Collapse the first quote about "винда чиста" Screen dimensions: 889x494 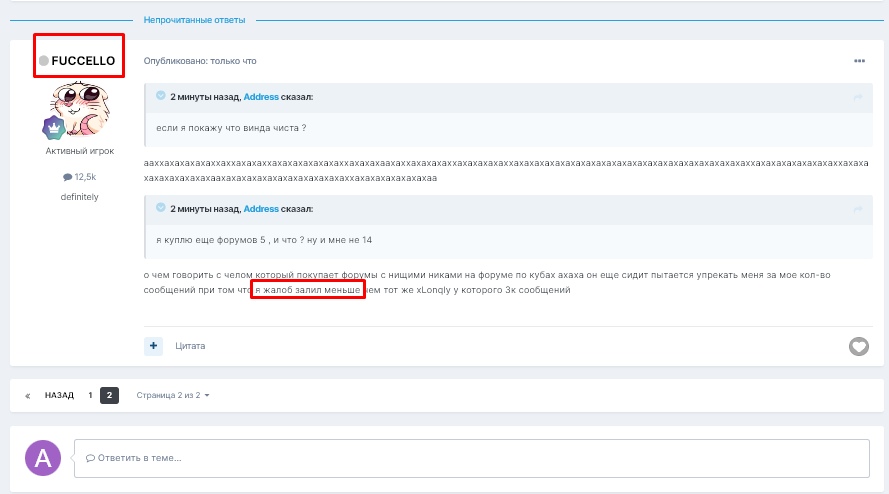click(x=160, y=96)
